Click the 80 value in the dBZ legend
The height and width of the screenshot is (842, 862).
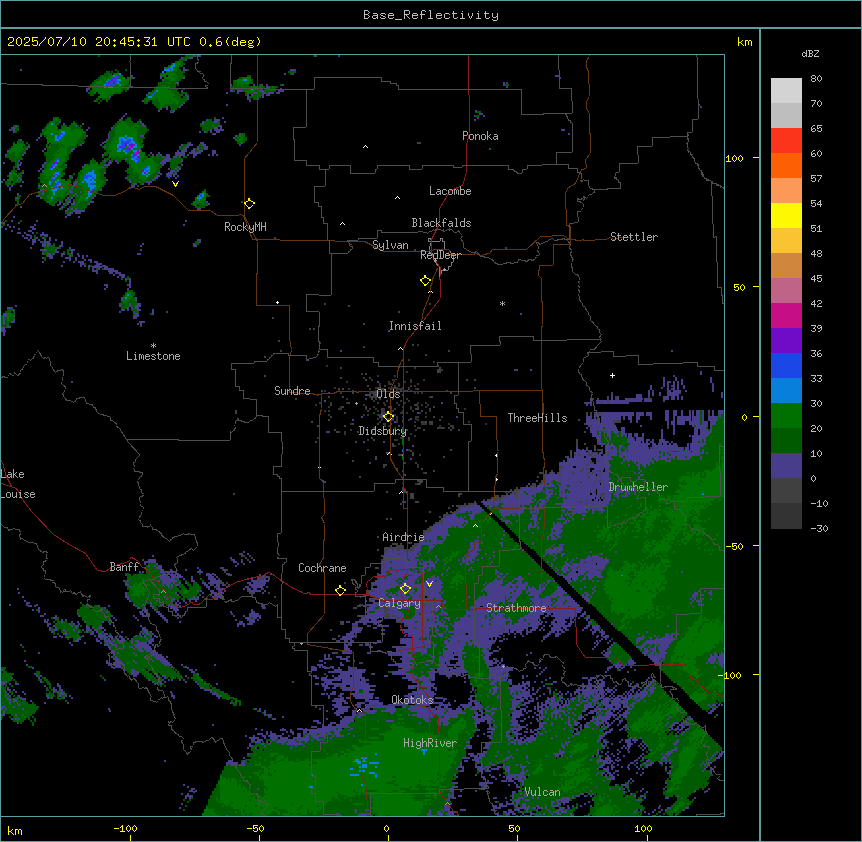[816, 79]
